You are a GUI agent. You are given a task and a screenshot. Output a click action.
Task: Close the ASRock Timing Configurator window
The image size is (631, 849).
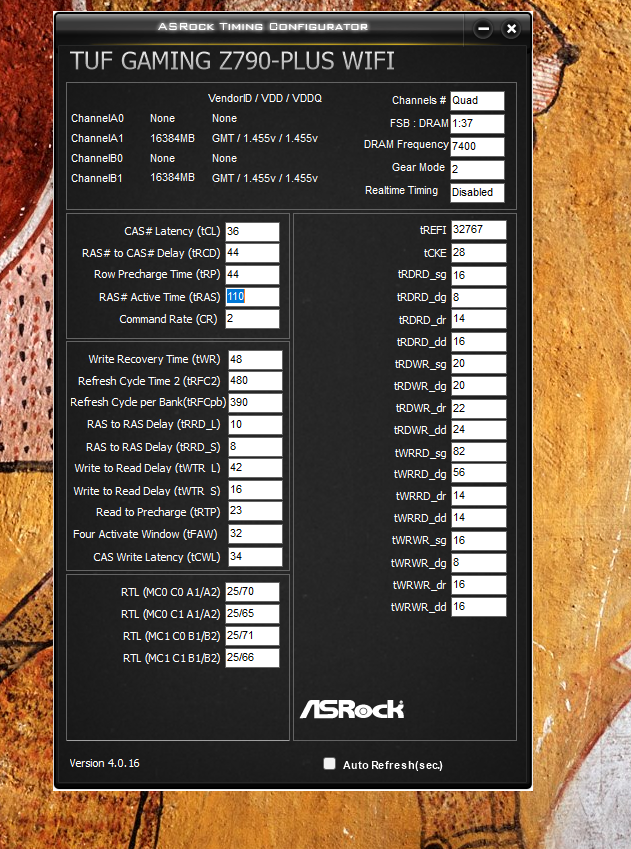[511, 29]
